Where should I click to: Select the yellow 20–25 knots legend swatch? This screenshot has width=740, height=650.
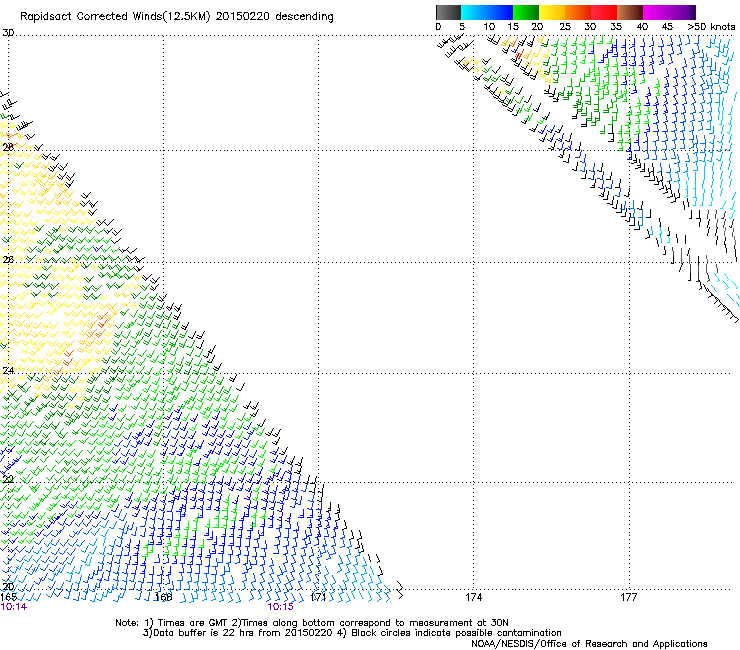tap(552, 12)
